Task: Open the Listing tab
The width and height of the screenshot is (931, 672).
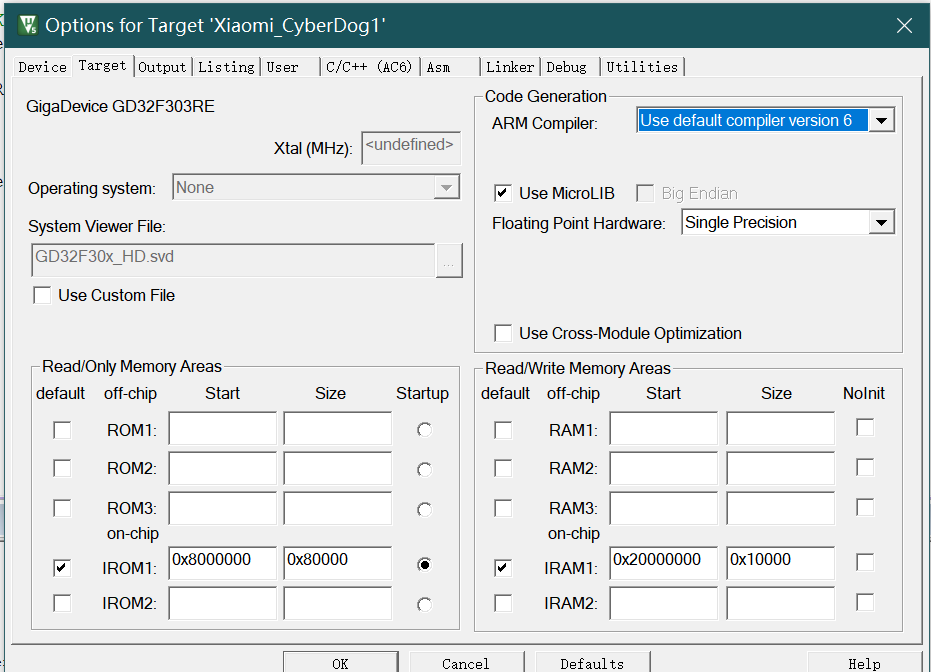Action: [226, 67]
